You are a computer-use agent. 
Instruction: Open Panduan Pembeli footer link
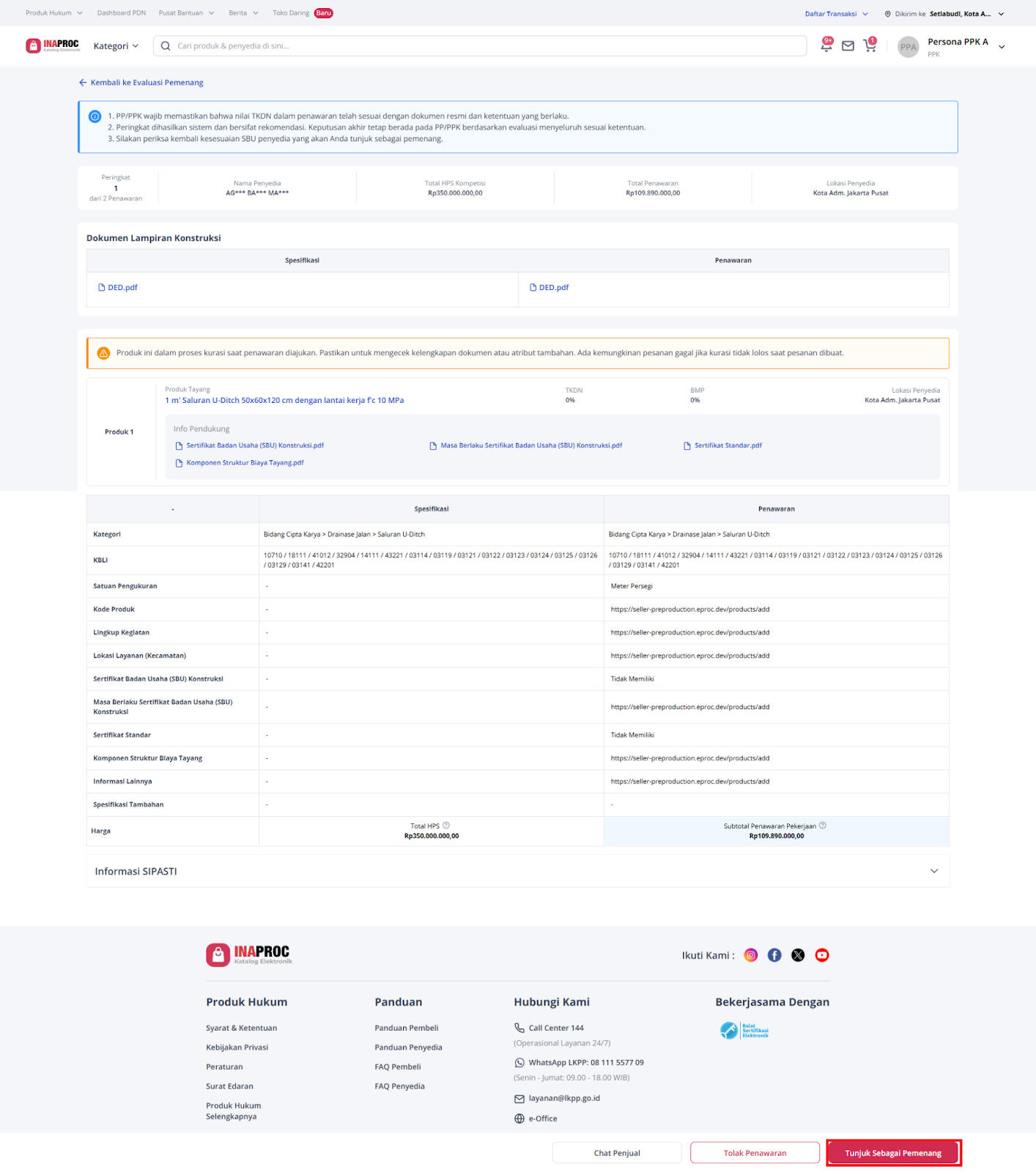click(x=407, y=1028)
